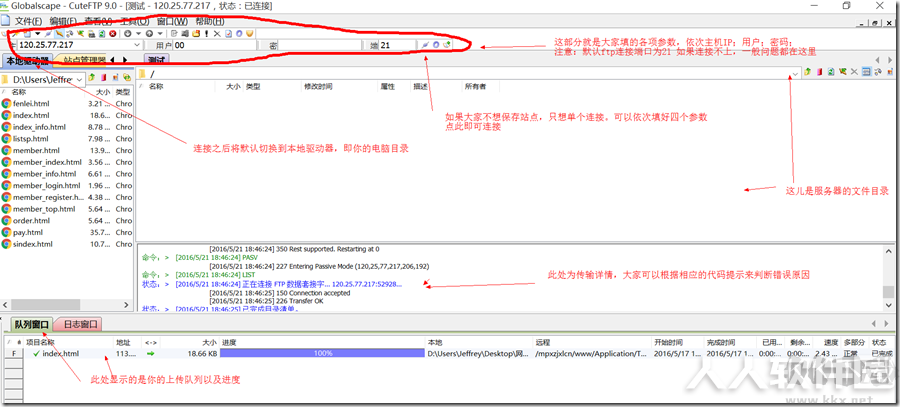Click the black exclamation mark toolbar icon

[x=207, y=34]
